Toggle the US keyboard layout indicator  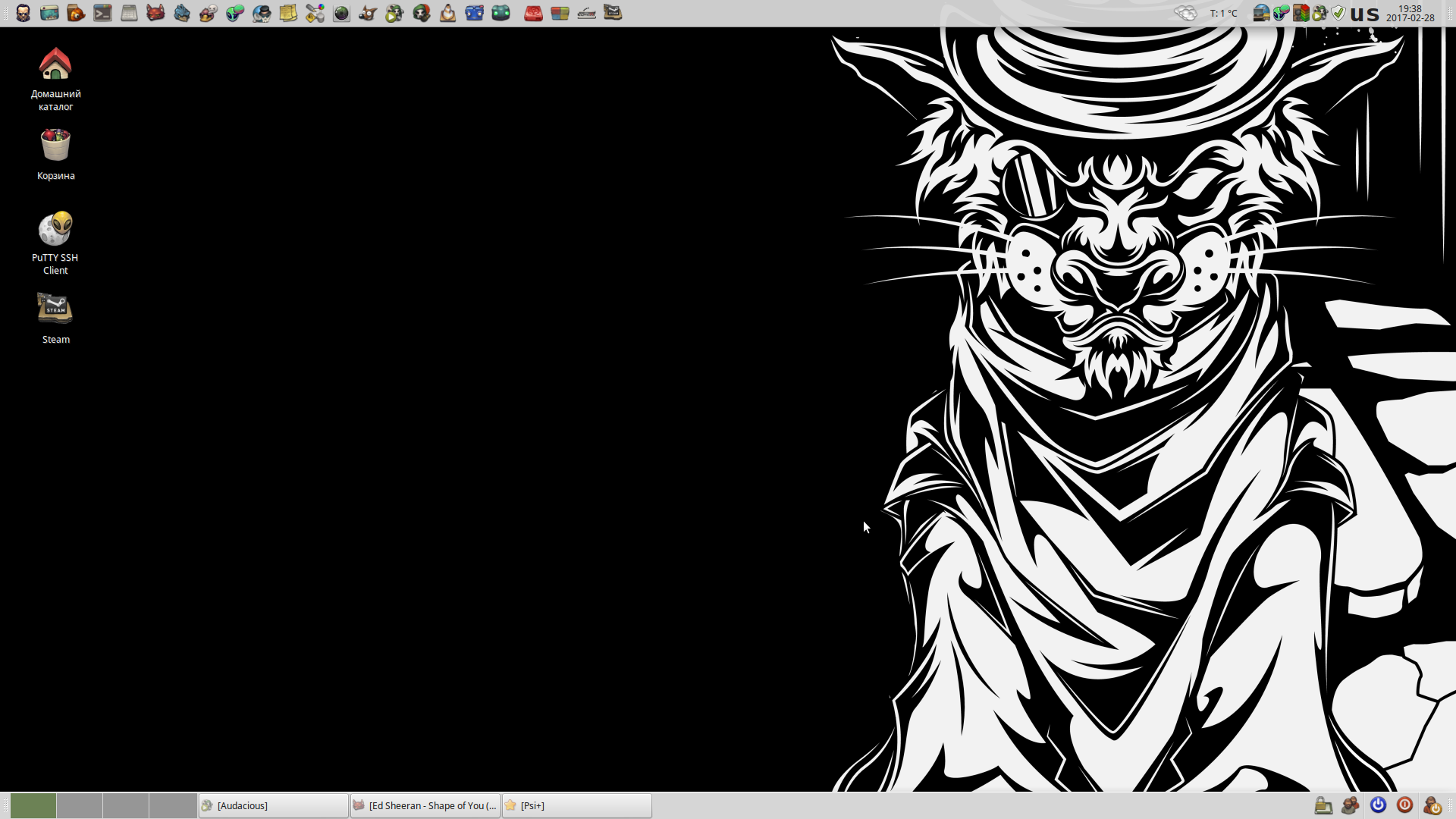click(1365, 14)
